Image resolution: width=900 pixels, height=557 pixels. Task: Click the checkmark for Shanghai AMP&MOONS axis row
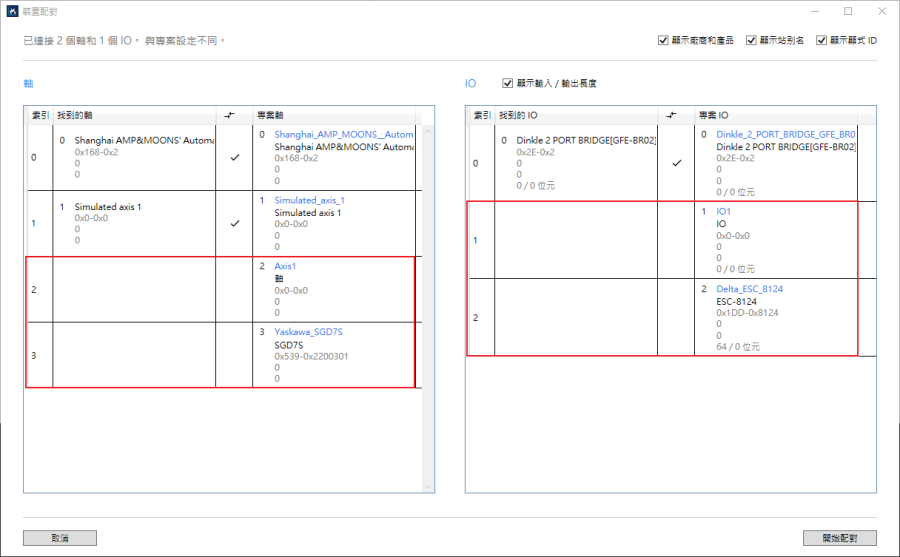pos(235,157)
